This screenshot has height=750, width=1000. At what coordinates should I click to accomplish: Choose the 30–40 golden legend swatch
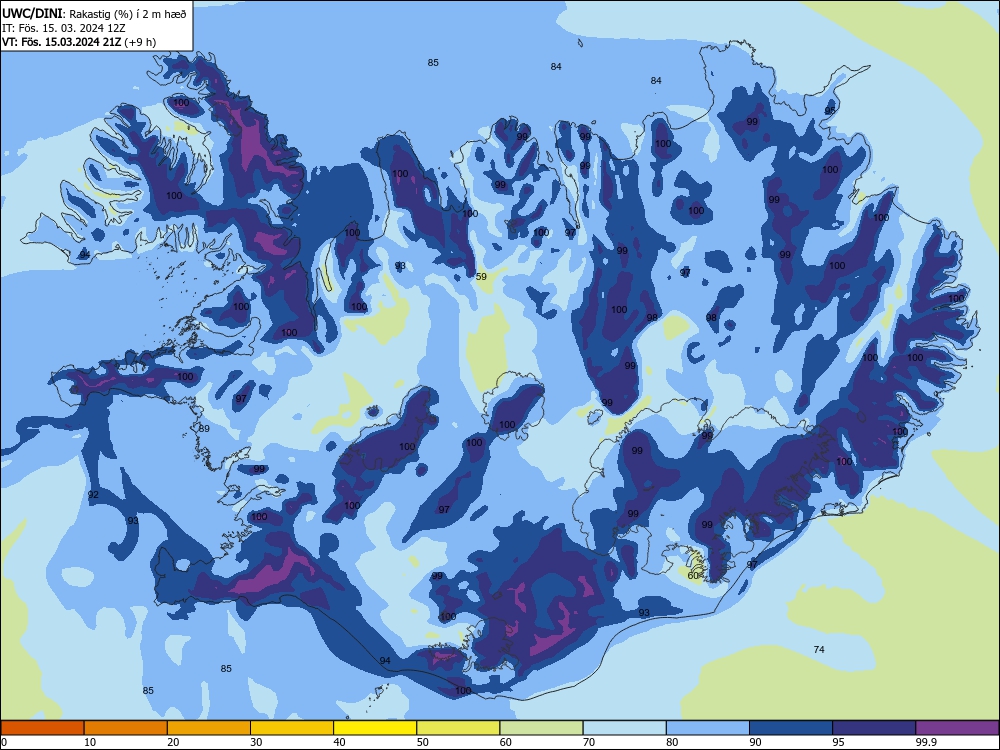pyautogui.click(x=292, y=728)
